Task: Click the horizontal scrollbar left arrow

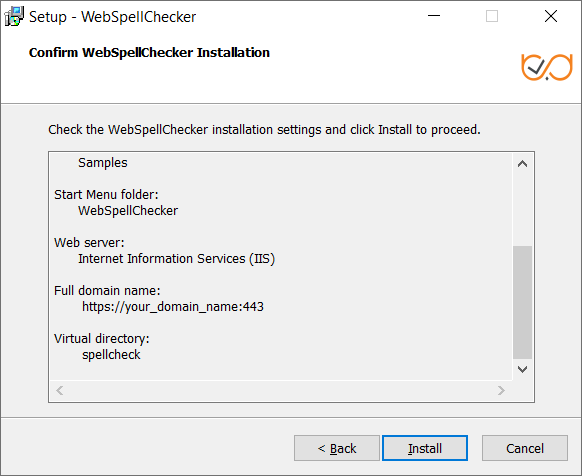Action: pyautogui.click(x=59, y=390)
